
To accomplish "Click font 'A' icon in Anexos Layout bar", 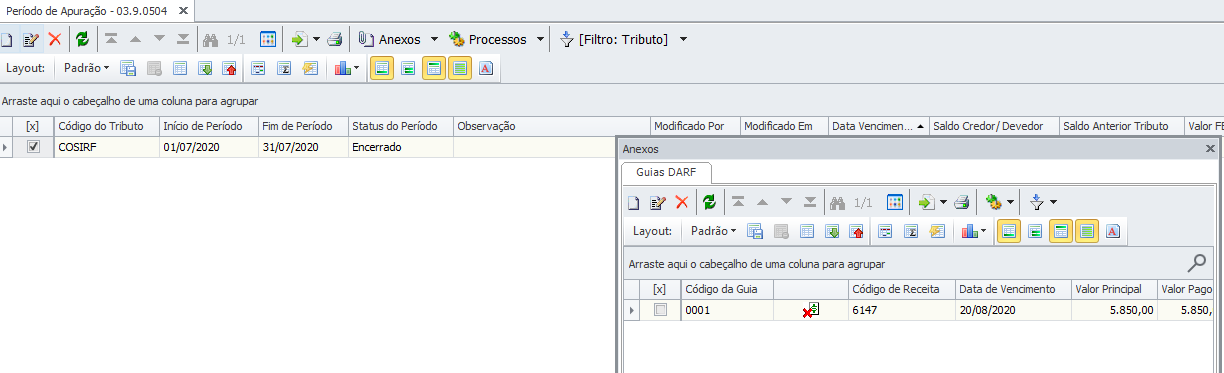I will [1113, 230].
